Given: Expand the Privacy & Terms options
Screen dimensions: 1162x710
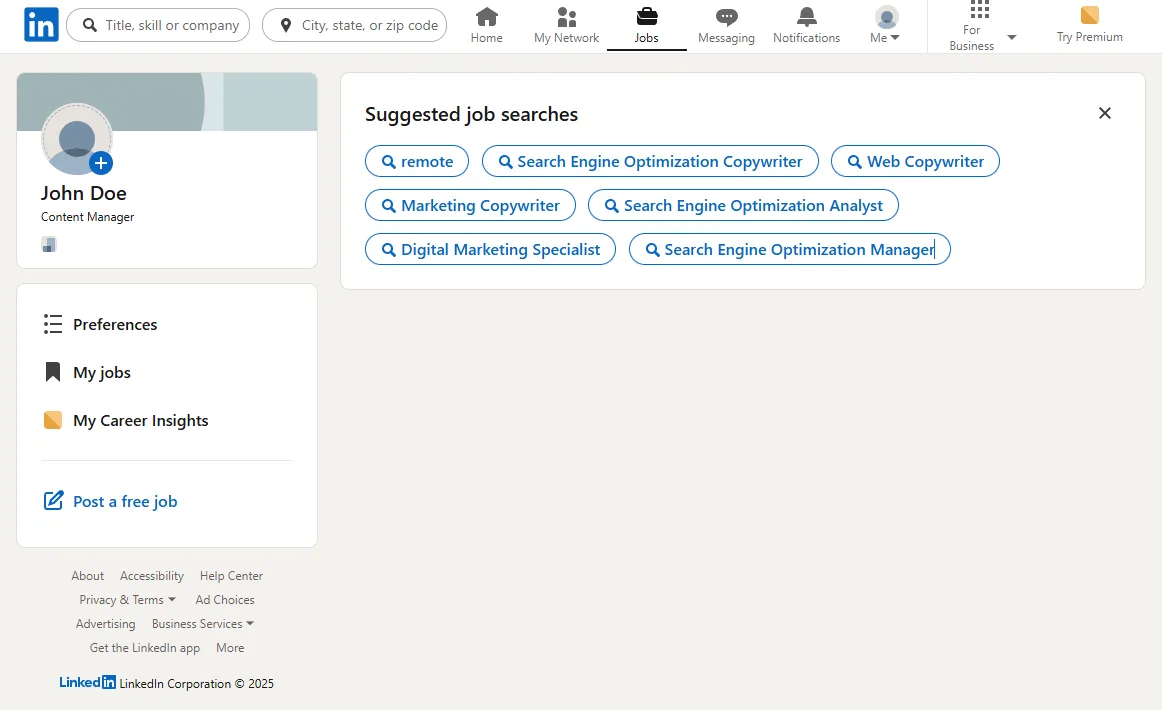Looking at the screenshot, I should click(x=127, y=599).
